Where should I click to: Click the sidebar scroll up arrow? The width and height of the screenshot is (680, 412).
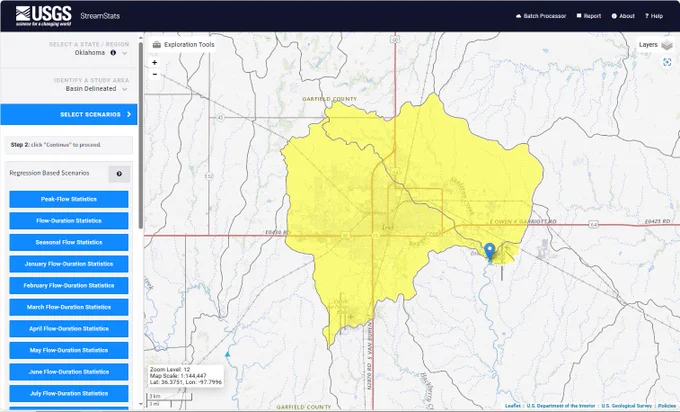coord(141,38)
